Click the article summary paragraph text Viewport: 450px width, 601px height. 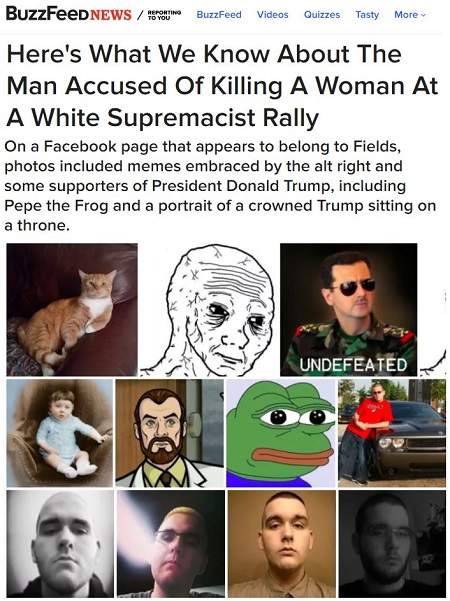coord(220,186)
